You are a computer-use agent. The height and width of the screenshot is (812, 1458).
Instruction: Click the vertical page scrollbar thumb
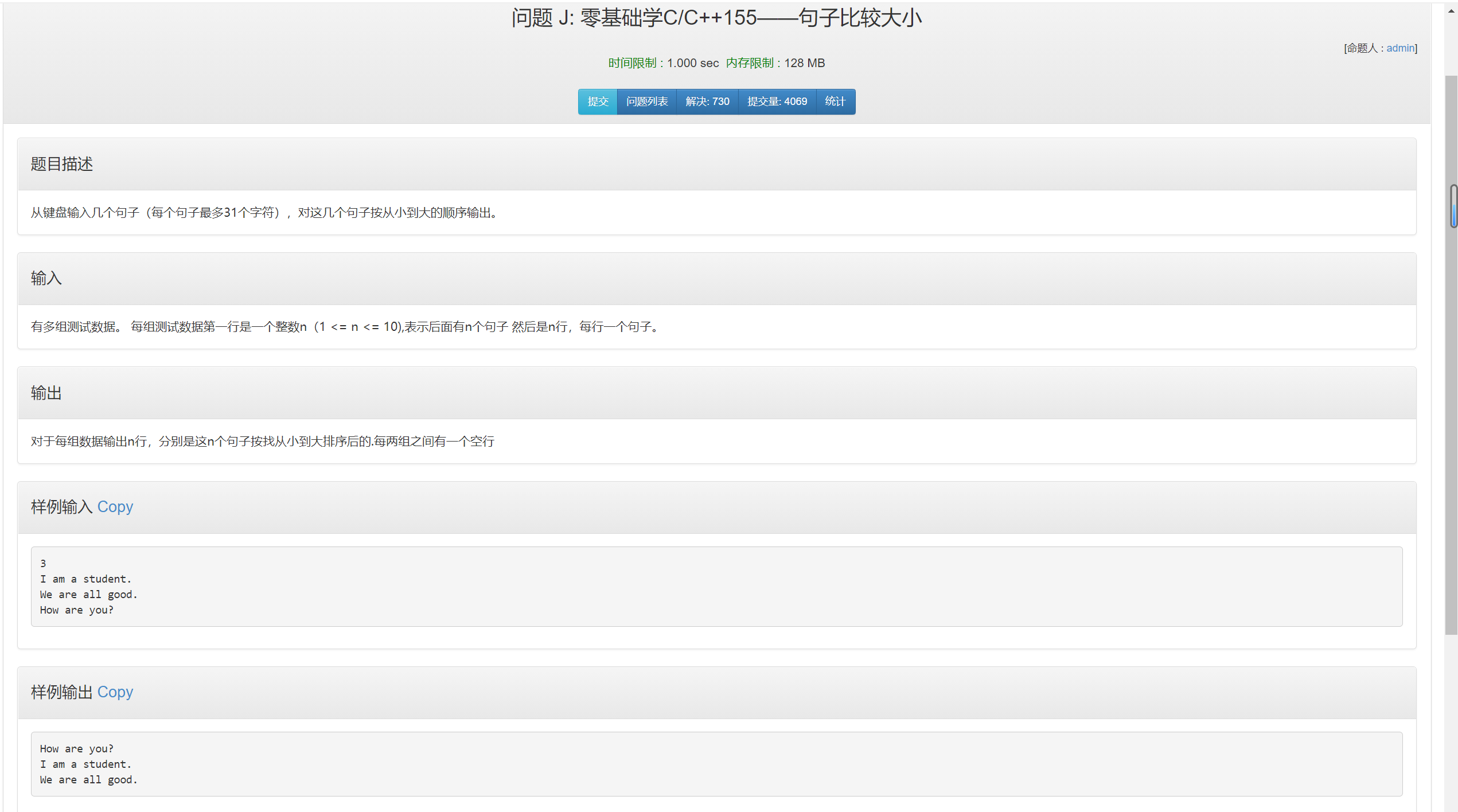1450,401
